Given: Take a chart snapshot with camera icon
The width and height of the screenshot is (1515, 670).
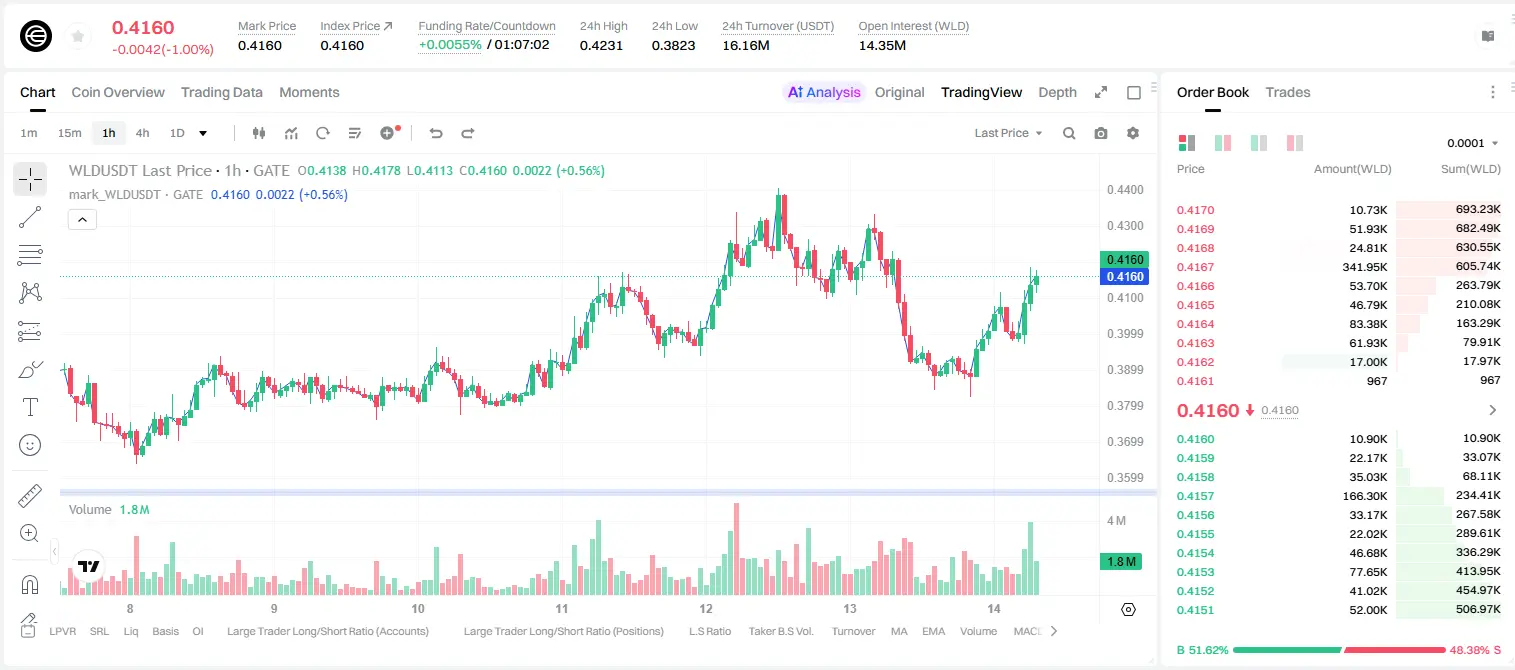Looking at the screenshot, I should point(1101,133).
